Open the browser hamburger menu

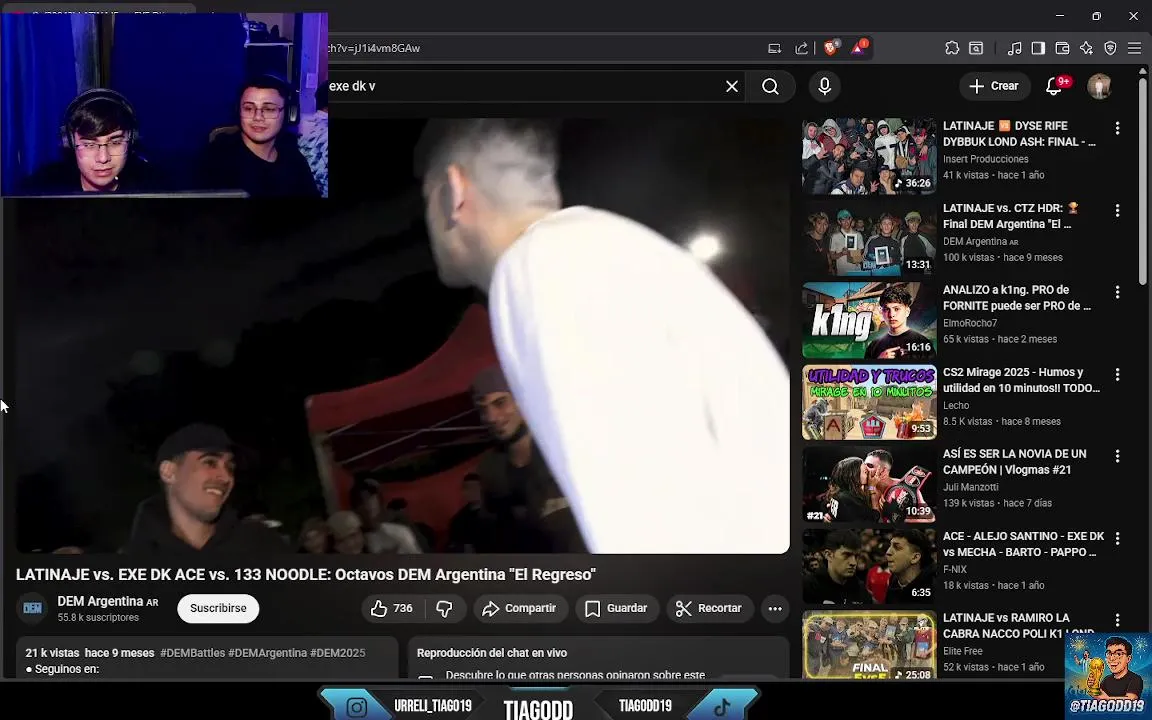[x=1134, y=48]
